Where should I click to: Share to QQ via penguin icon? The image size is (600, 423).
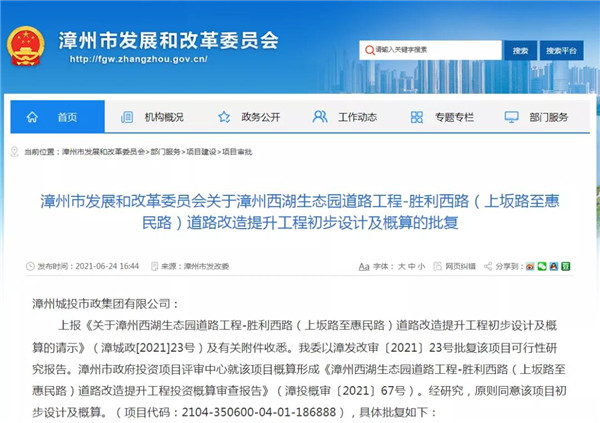click(554, 266)
